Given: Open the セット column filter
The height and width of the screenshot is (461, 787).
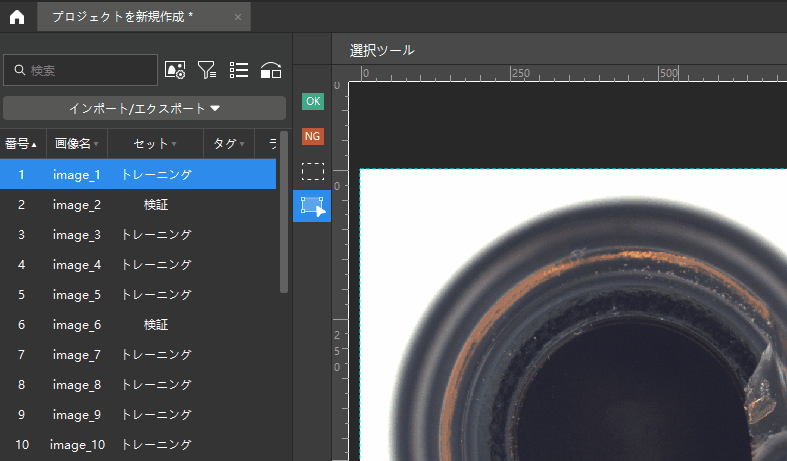Looking at the screenshot, I should 174,144.
